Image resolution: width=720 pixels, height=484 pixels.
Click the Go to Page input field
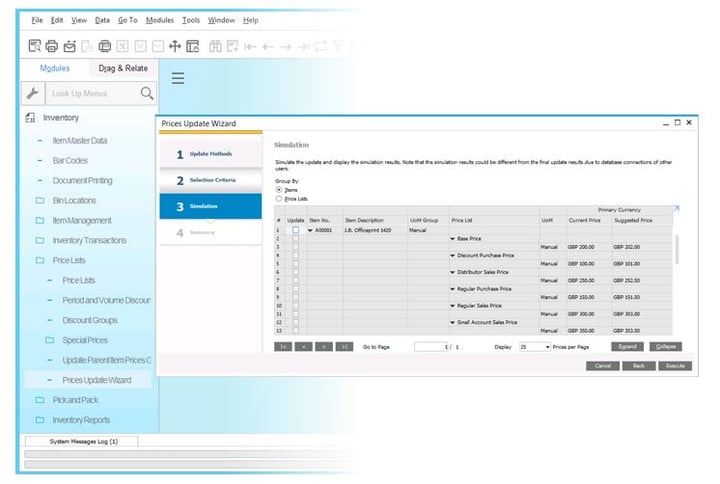(x=431, y=347)
